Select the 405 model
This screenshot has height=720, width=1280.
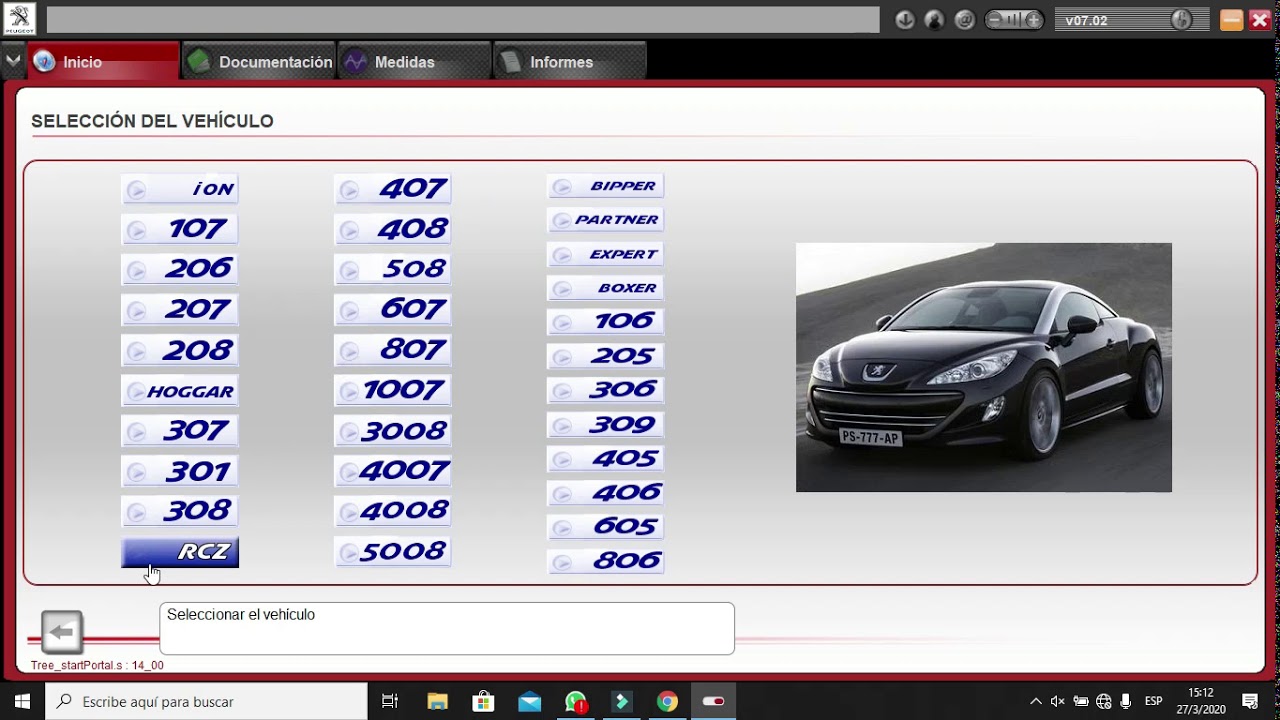tap(606, 459)
